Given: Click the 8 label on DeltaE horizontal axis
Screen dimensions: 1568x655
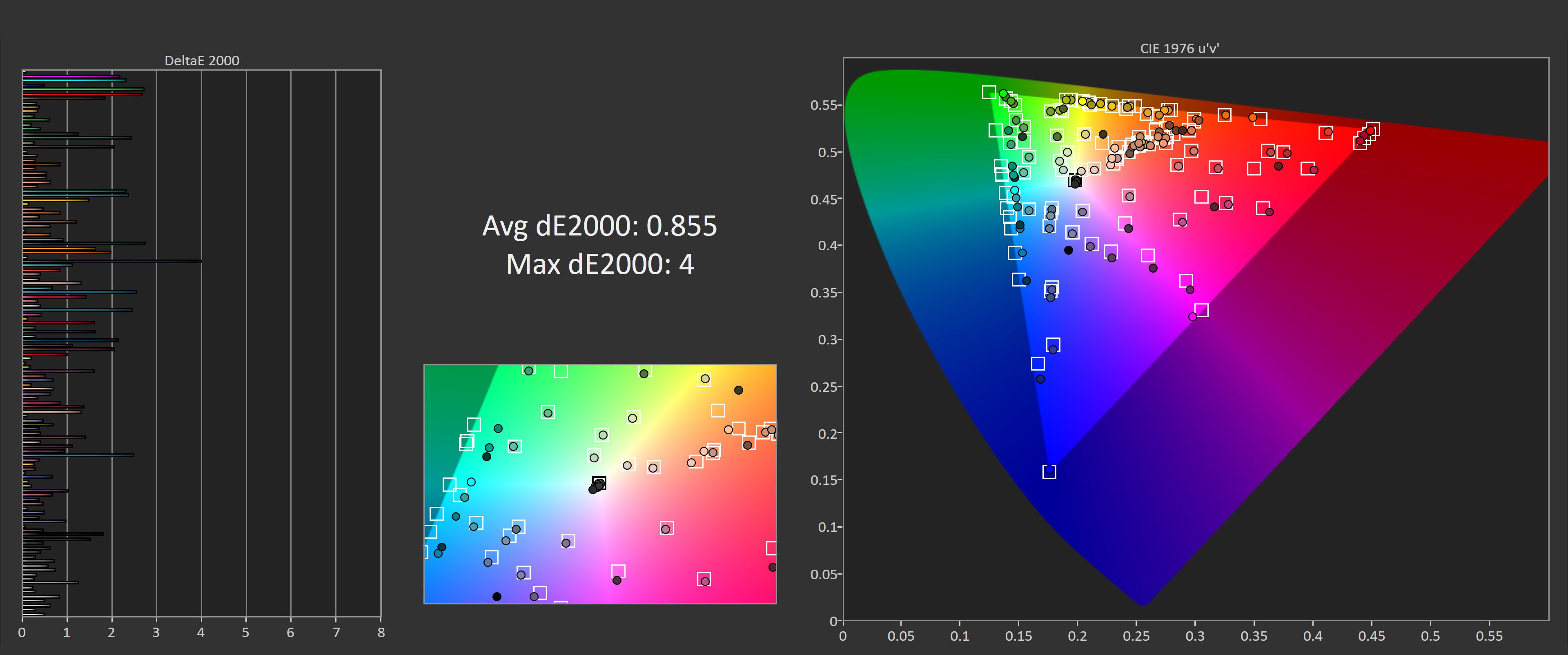Looking at the screenshot, I should 381,633.
